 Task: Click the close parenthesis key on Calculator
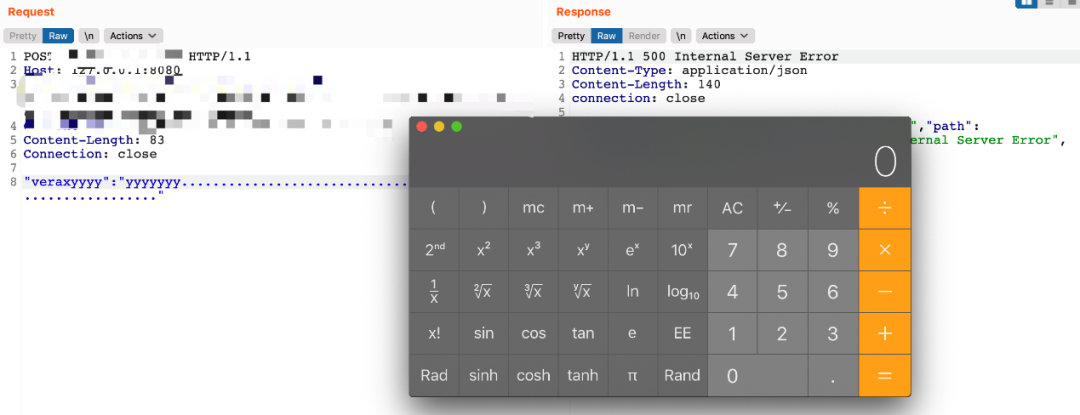click(484, 209)
